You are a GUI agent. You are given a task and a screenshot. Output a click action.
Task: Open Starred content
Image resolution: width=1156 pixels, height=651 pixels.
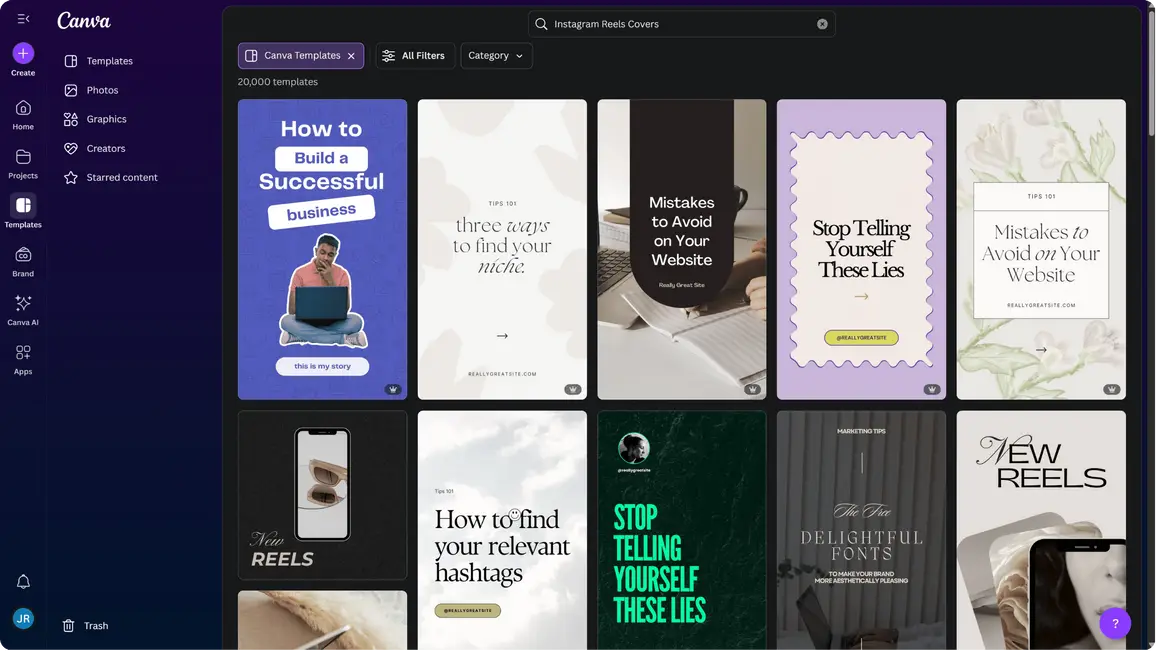[121, 177]
